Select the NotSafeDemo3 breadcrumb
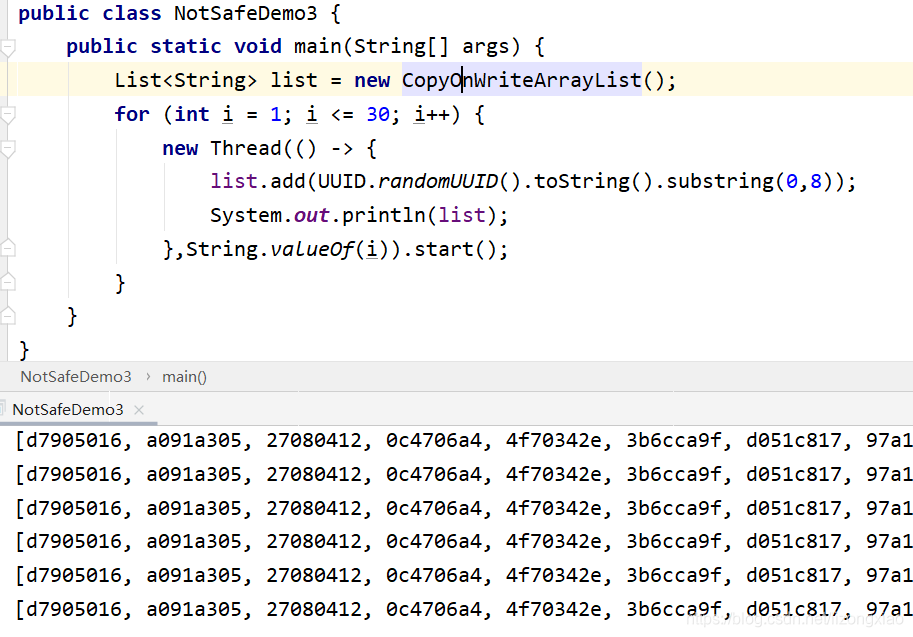The image size is (913, 637). point(76,377)
